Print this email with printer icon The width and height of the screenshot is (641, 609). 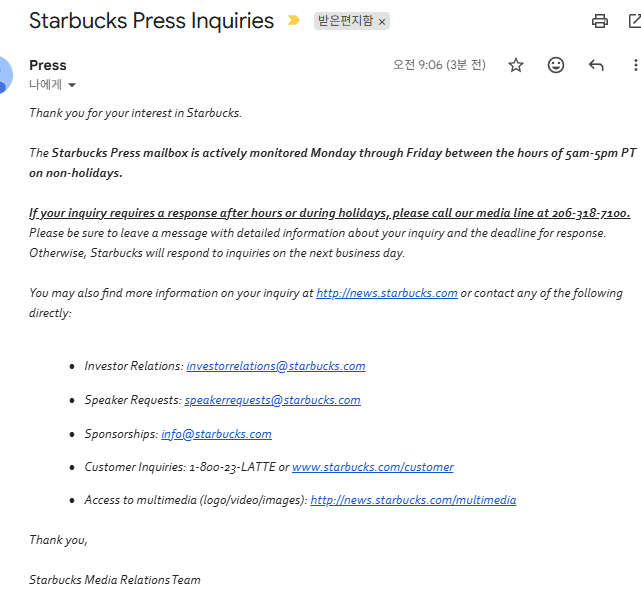point(600,21)
